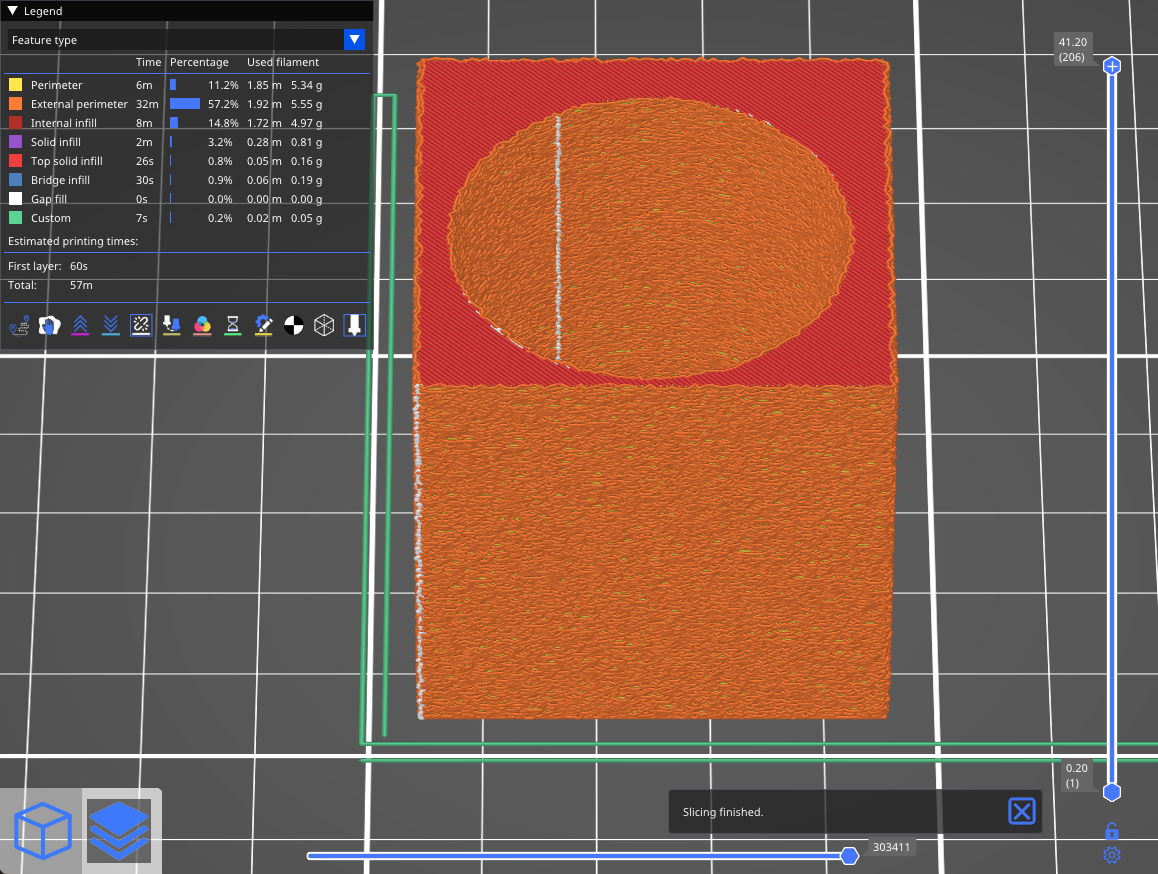Toggle tool changes icon
Viewport: 1158px width, 874px height.
click(171, 325)
